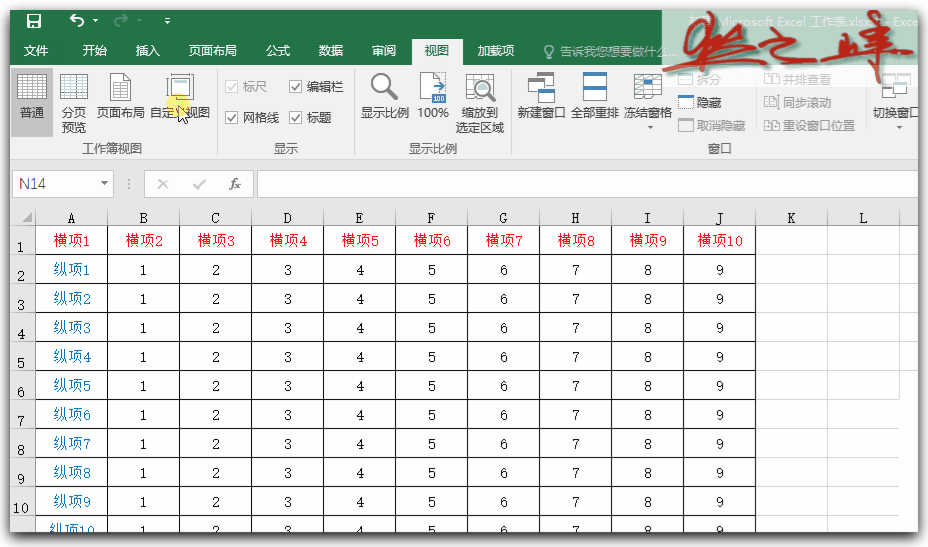Viewport: 928px width, 547px height.
Task: Select row 5 header
Action: coord(22,357)
